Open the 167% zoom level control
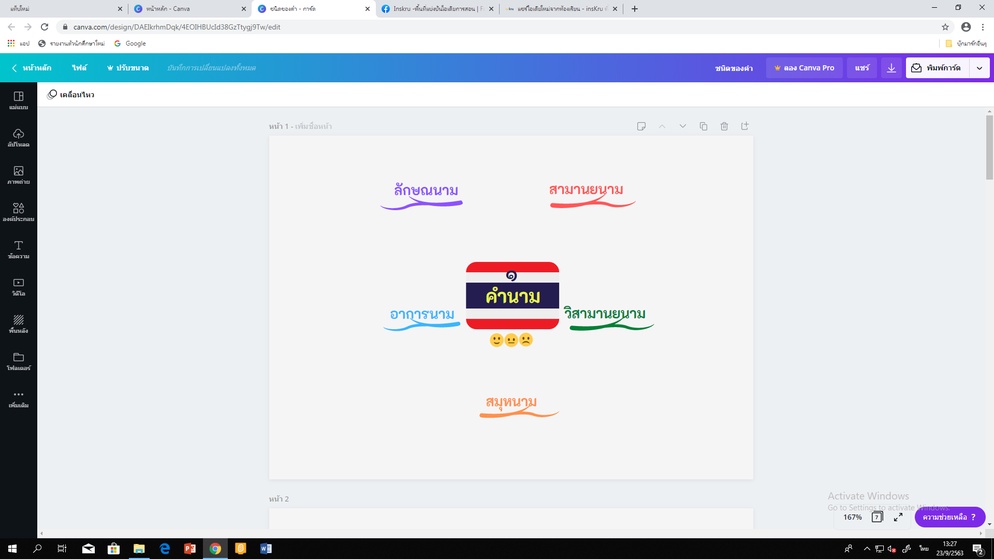Viewport: 994px width, 559px height. pyautogui.click(x=852, y=517)
